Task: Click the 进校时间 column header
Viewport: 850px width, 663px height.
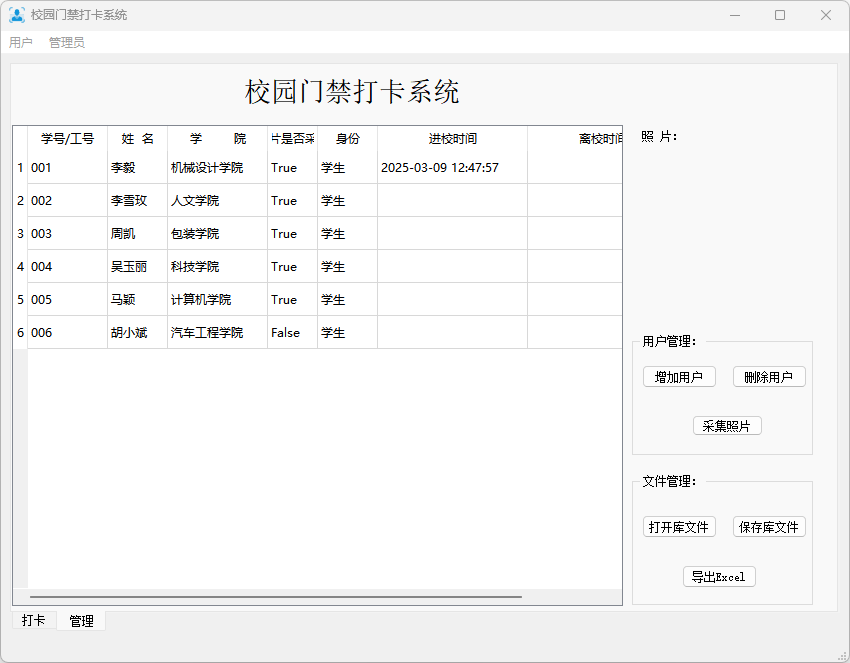Action: pyautogui.click(x=452, y=139)
